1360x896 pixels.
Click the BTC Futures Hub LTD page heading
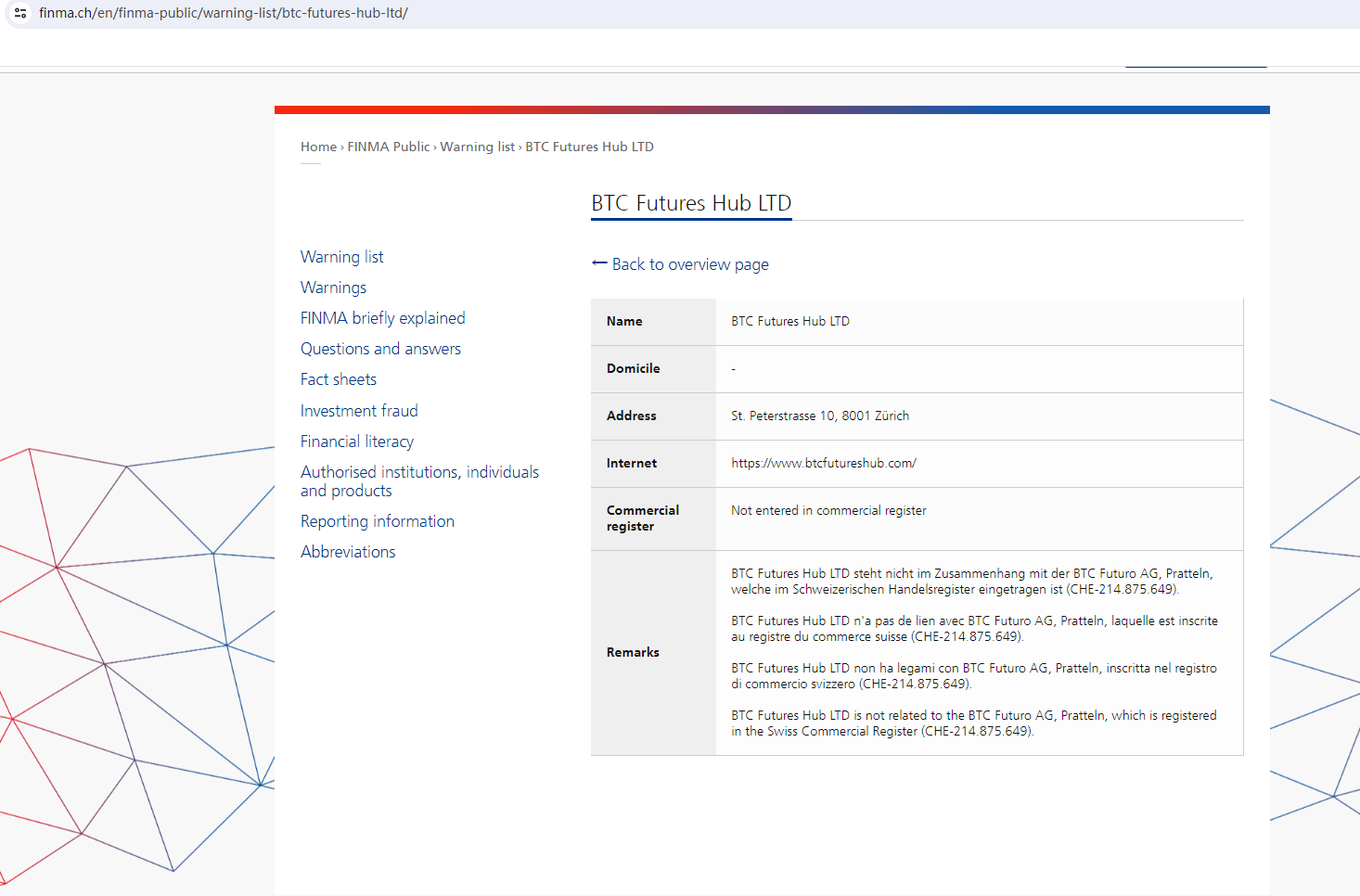691,203
